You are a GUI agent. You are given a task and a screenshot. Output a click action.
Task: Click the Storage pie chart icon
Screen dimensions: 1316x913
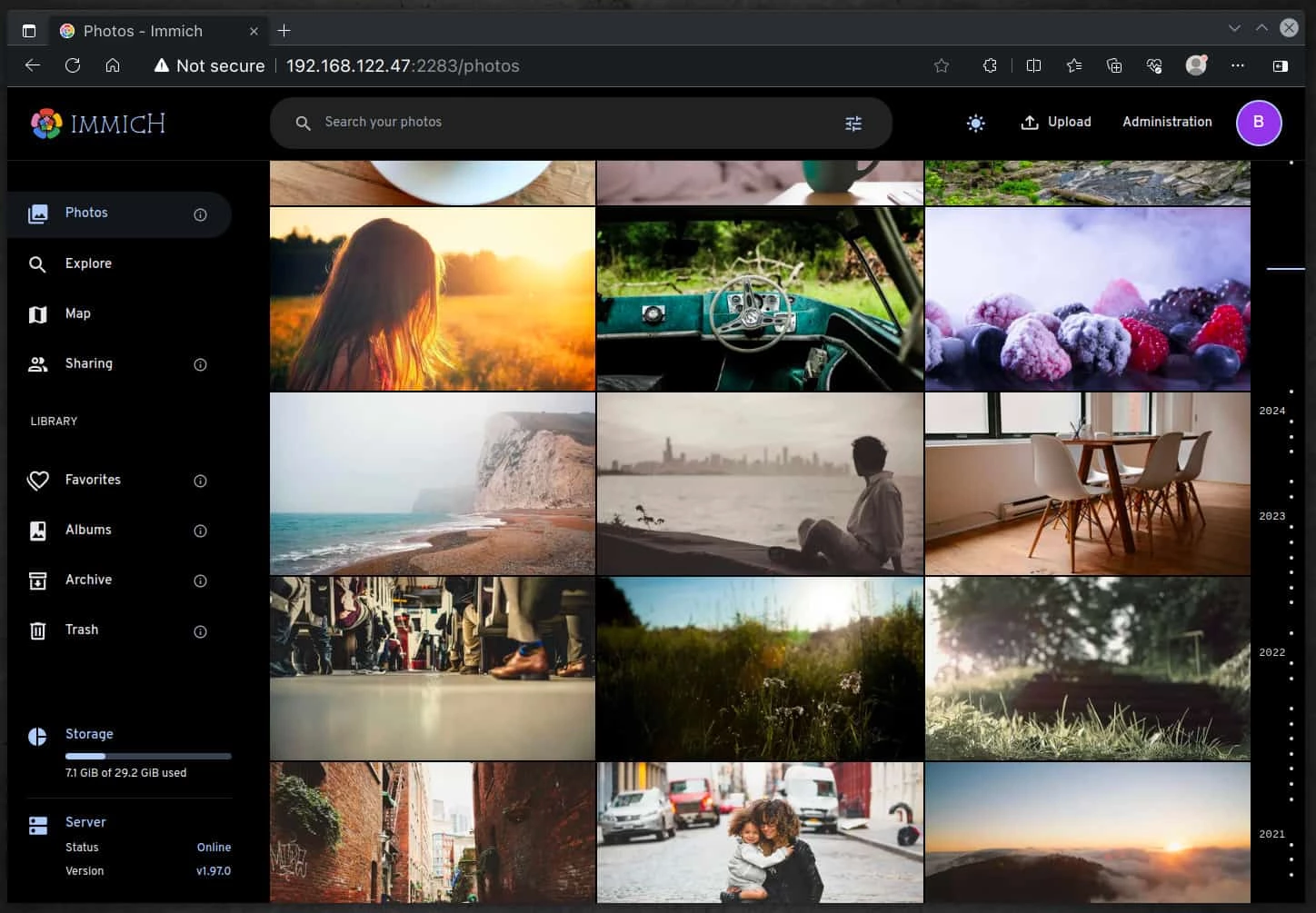[x=37, y=736]
